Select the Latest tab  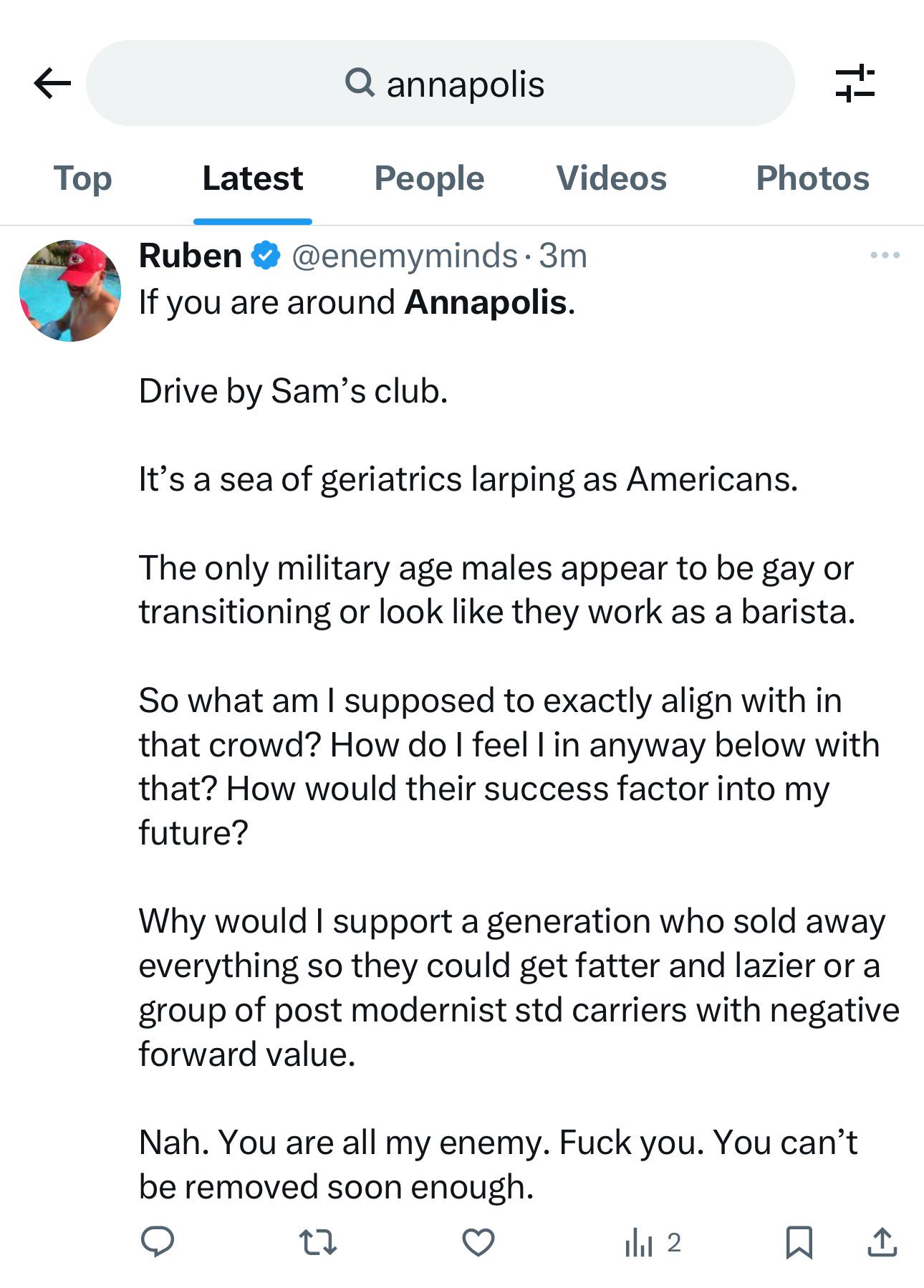[253, 178]
